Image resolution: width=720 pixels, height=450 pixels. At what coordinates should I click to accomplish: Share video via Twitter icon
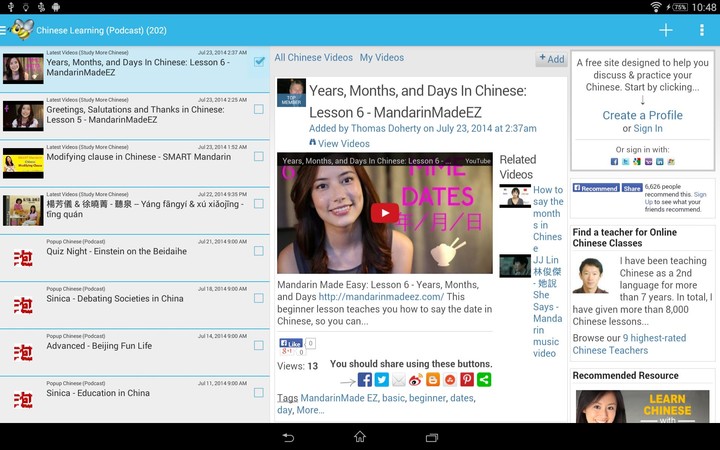[382, 380]
